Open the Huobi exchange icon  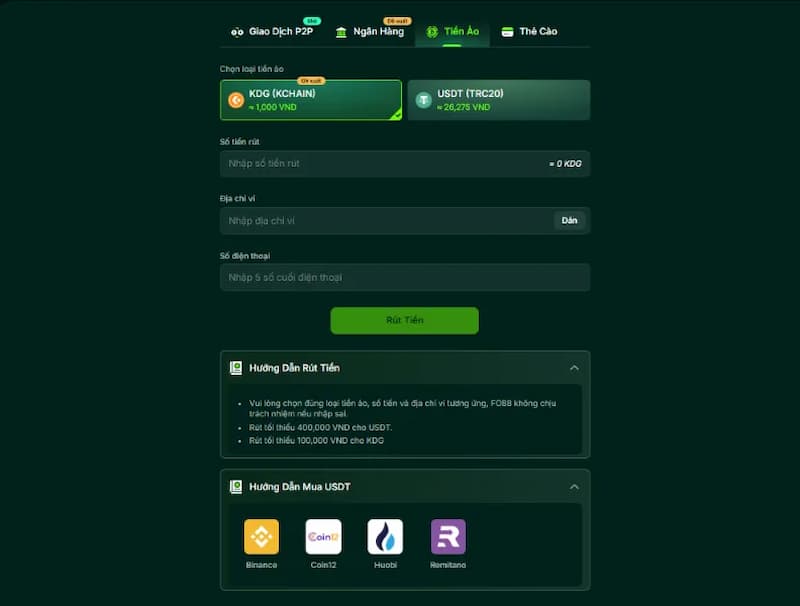(x=385, y=537)
